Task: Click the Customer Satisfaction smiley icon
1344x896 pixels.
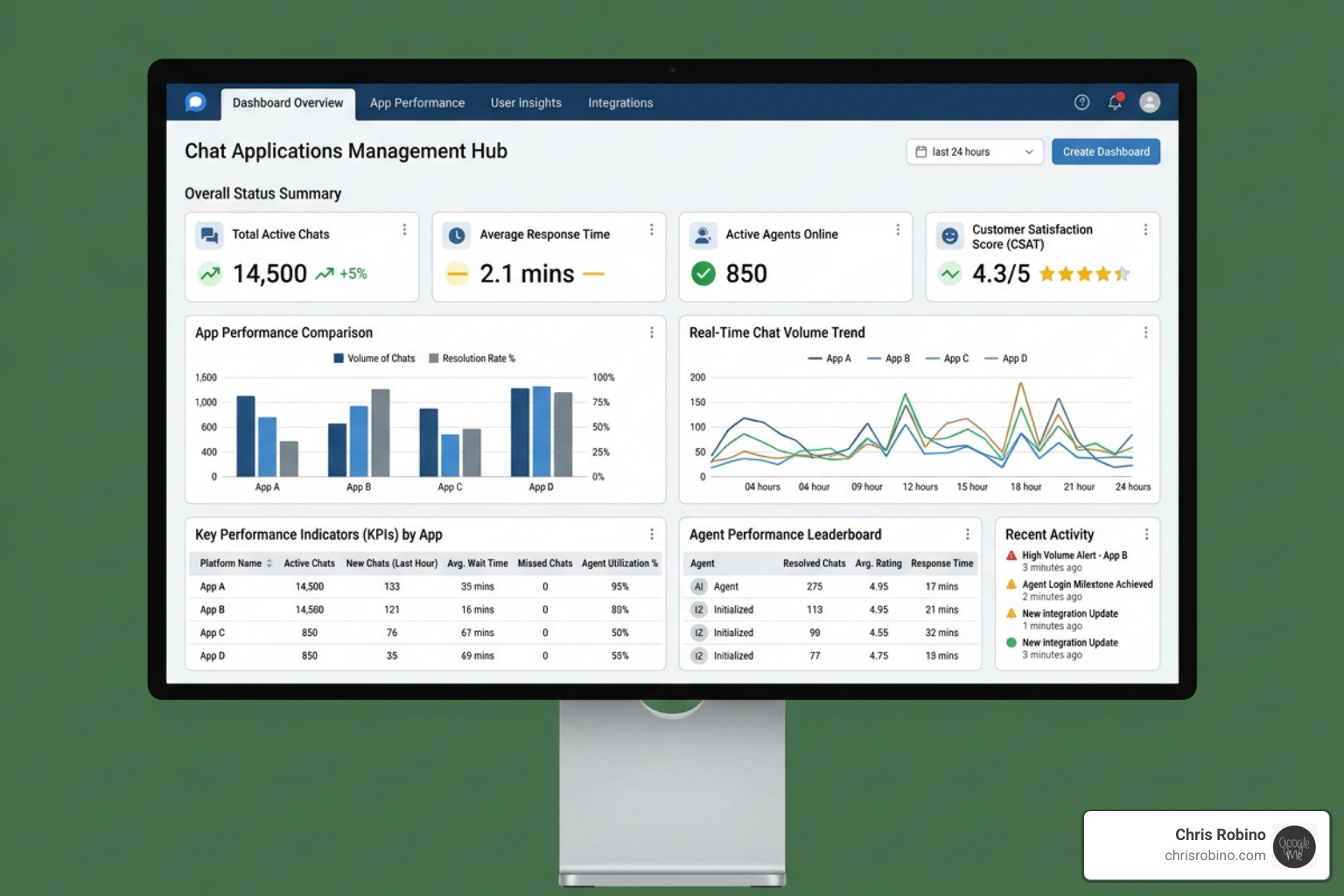Action: [x=949, y=236]
